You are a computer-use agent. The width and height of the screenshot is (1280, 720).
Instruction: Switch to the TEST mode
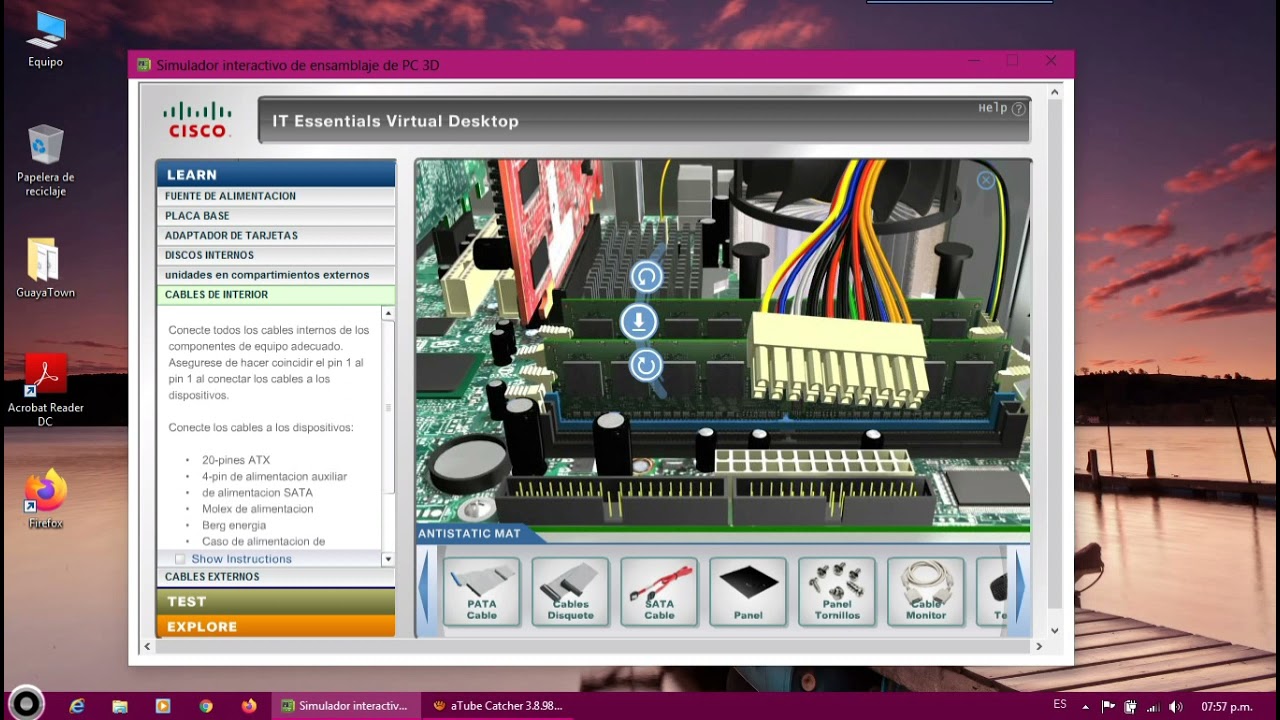coord(275,601)
